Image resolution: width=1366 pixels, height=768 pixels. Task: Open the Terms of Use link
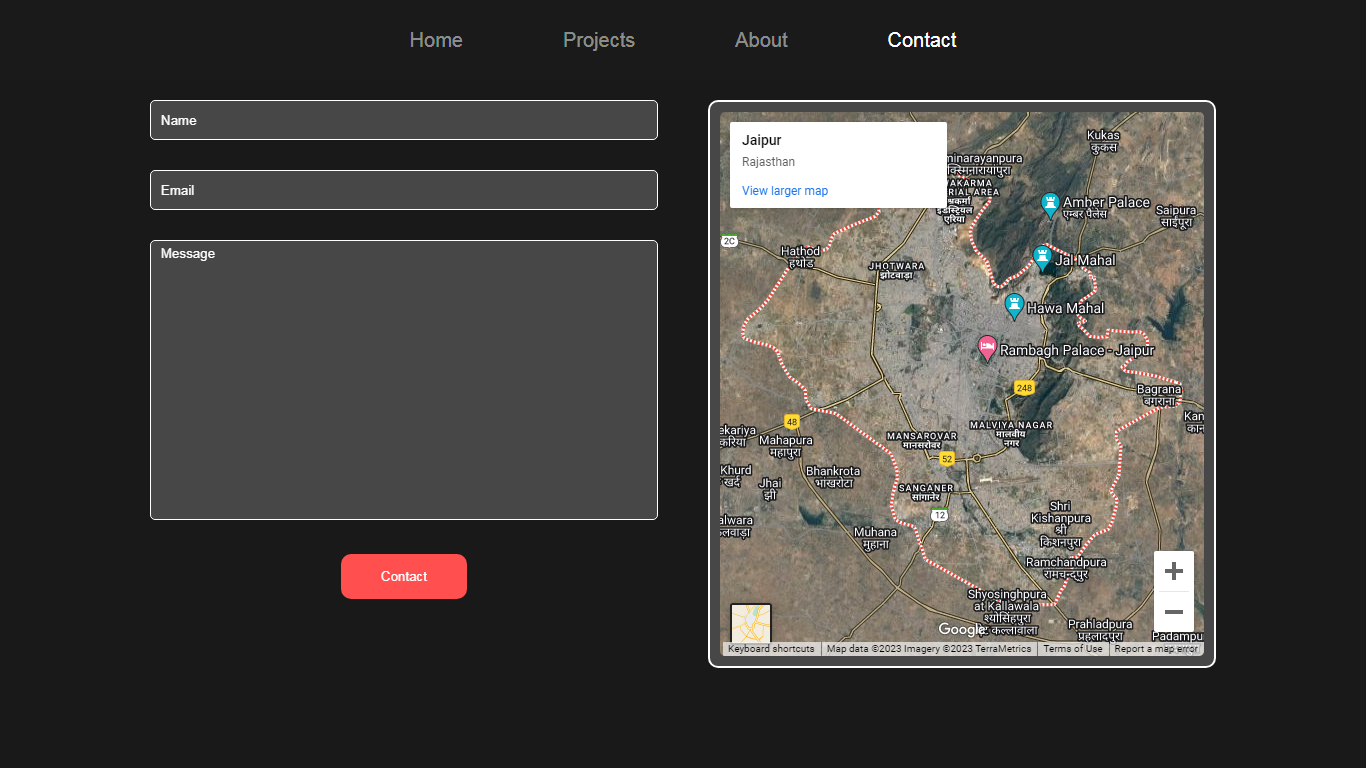tap(1073, 648)
